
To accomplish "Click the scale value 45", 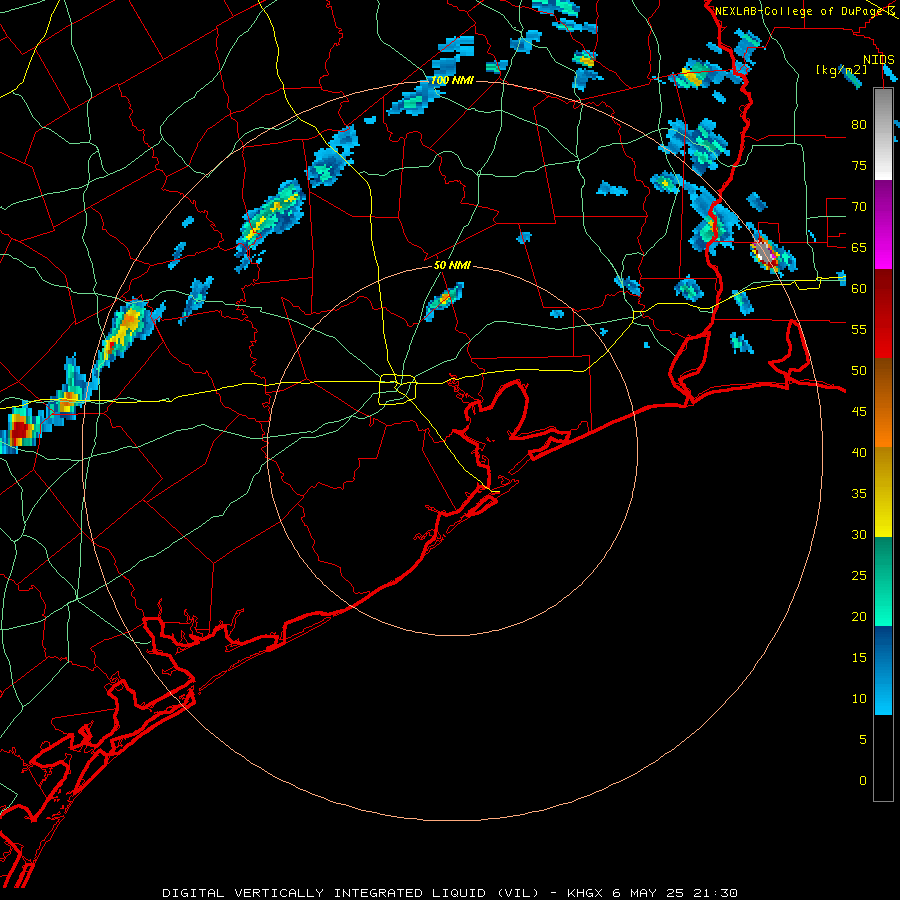I will (859, 412).
